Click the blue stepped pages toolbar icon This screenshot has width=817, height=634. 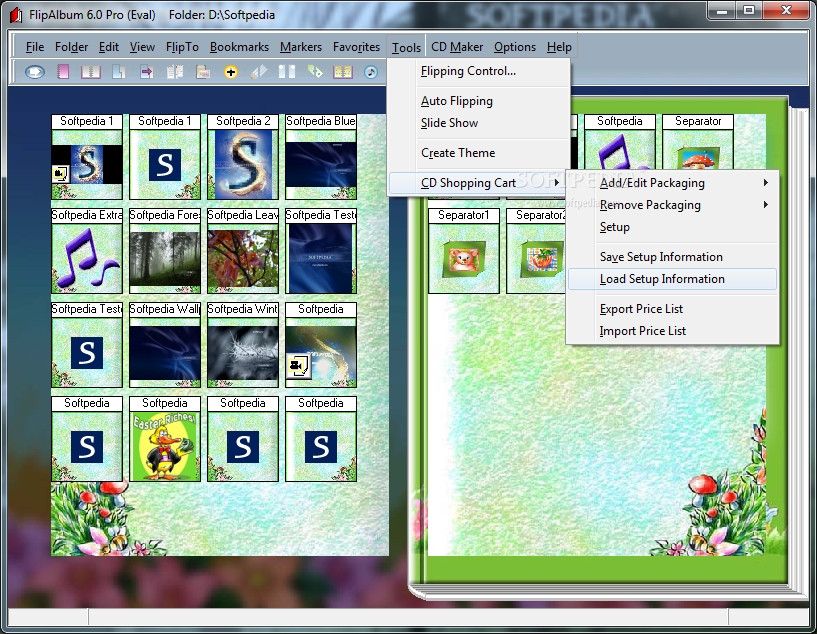(x=119, y=71)
